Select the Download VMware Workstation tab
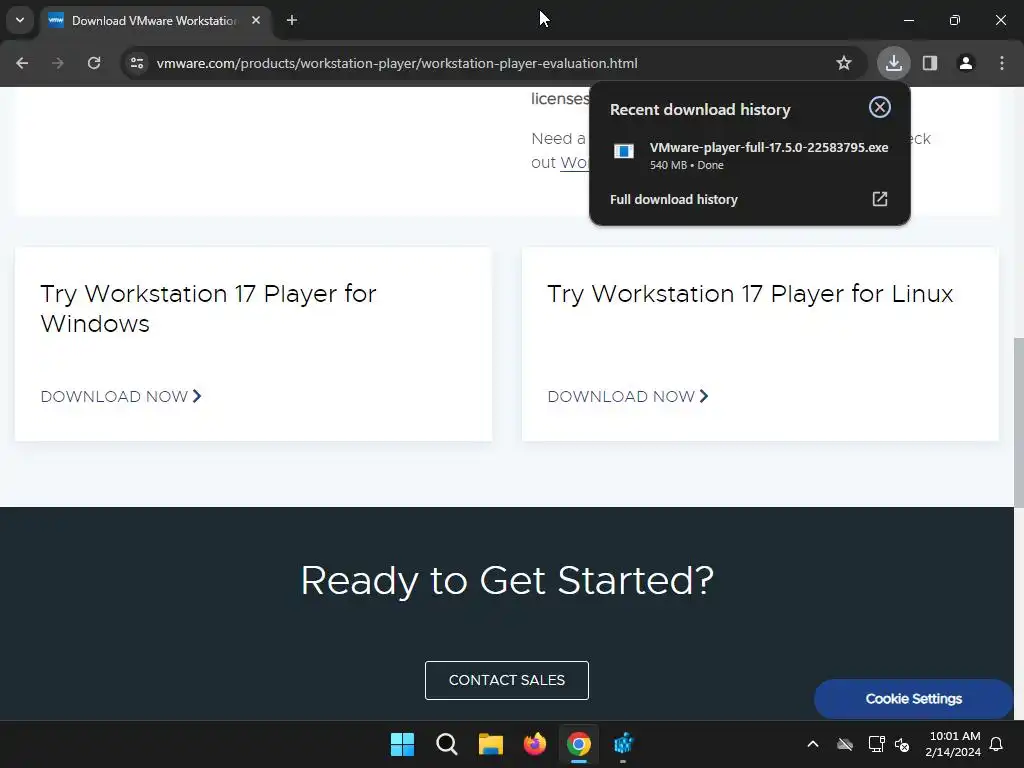This screenshot has height=768, width=1024. [153, 21]
